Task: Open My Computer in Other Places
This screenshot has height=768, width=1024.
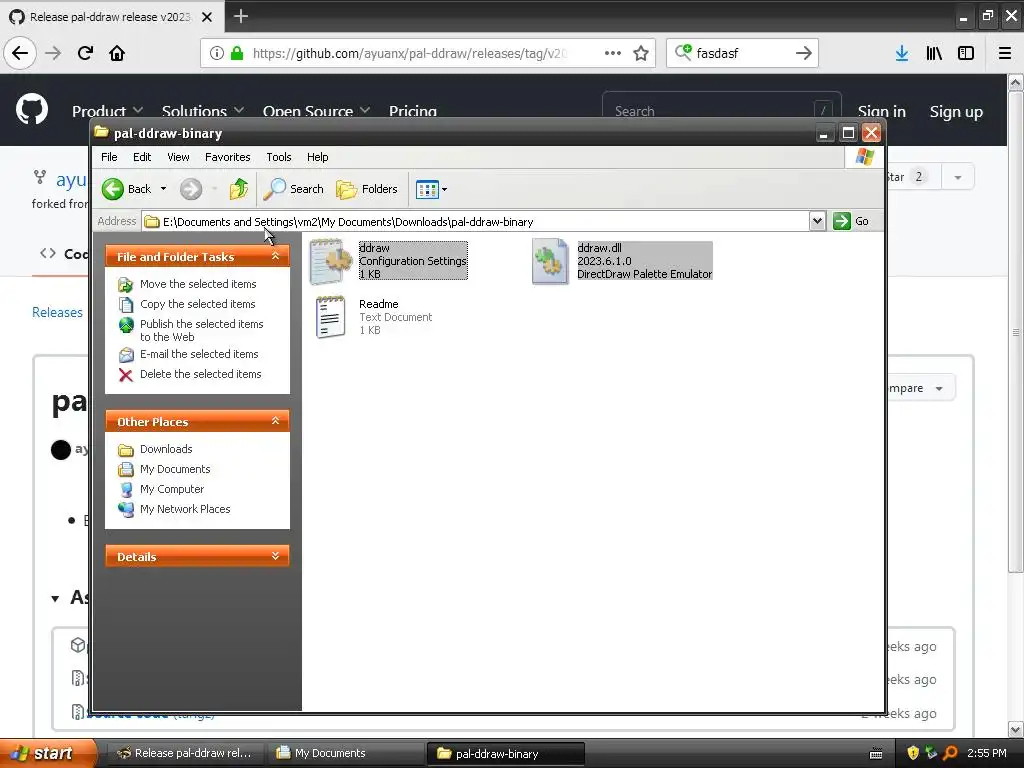Action: [172, 489]
